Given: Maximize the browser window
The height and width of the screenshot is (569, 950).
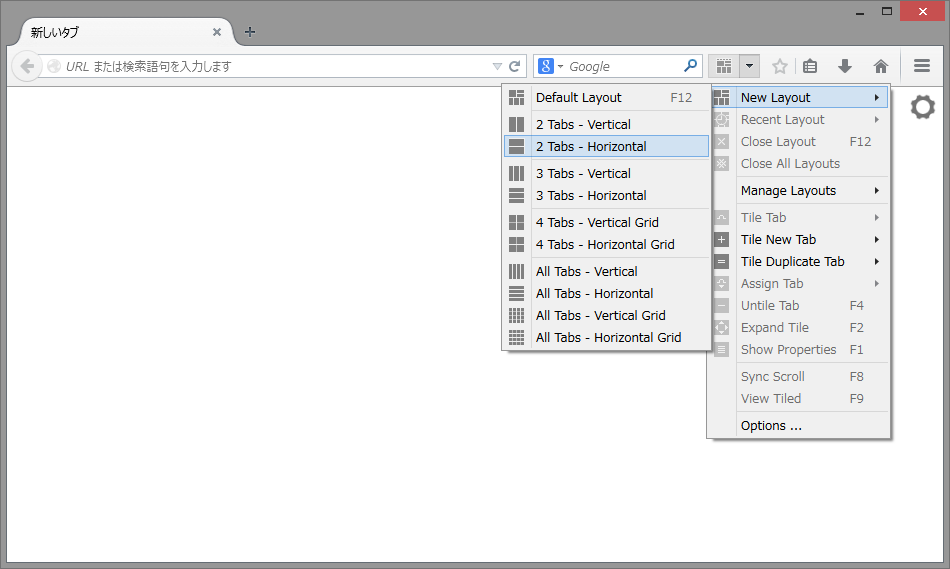Looking at the screenshot, I should [887, 11].
